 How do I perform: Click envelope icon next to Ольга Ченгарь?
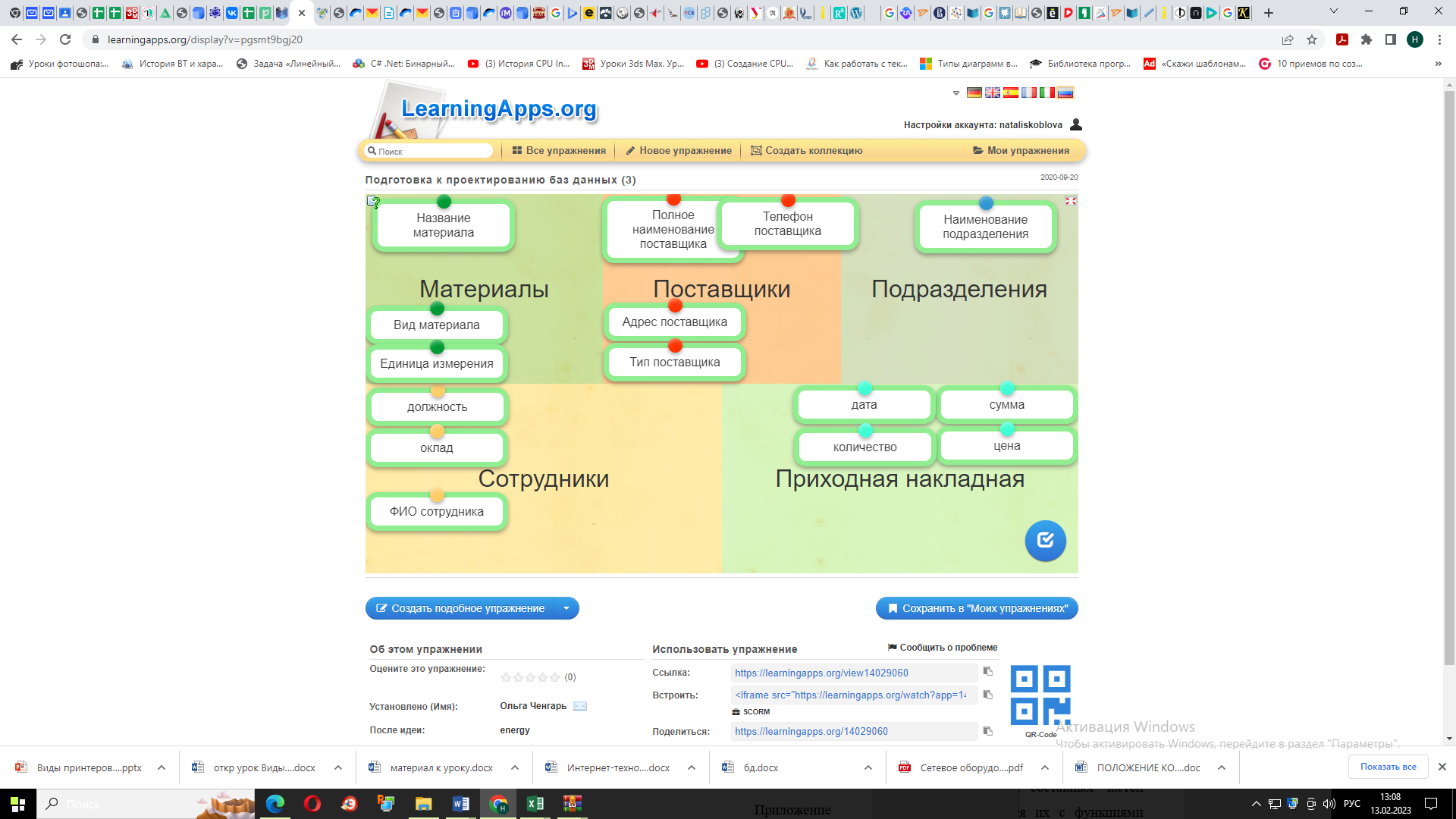click(x=580, y=706)
